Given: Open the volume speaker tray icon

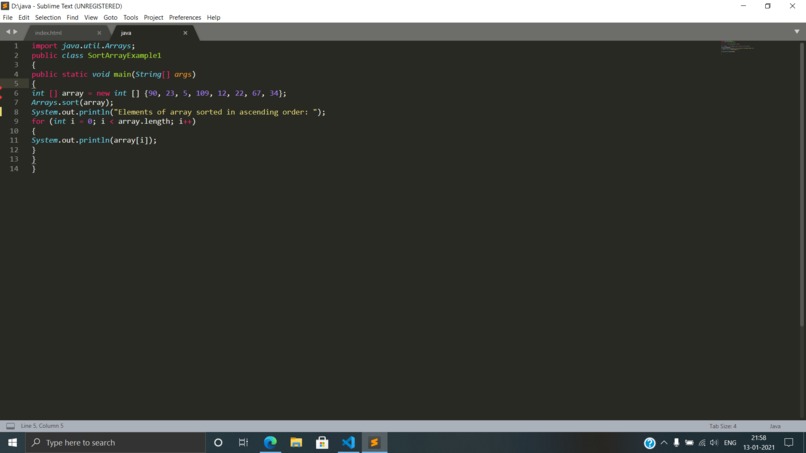Looking at the screenshot, I should [714, 443].
